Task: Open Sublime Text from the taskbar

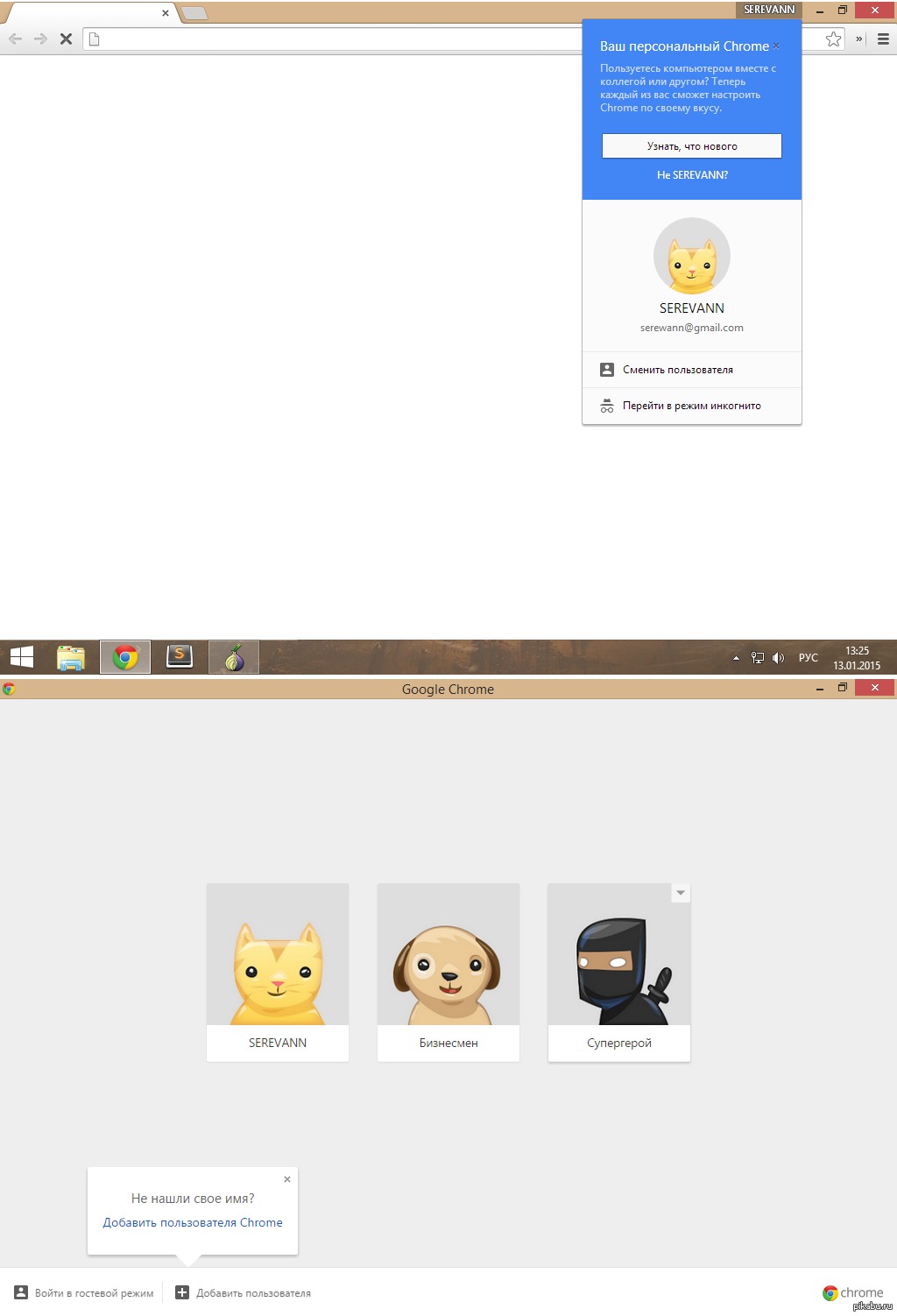Action: 180,656
